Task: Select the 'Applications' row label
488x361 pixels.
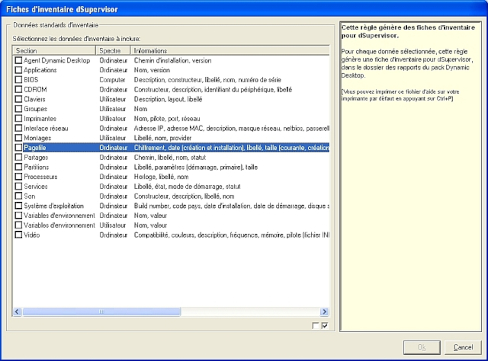Action: 40,70
